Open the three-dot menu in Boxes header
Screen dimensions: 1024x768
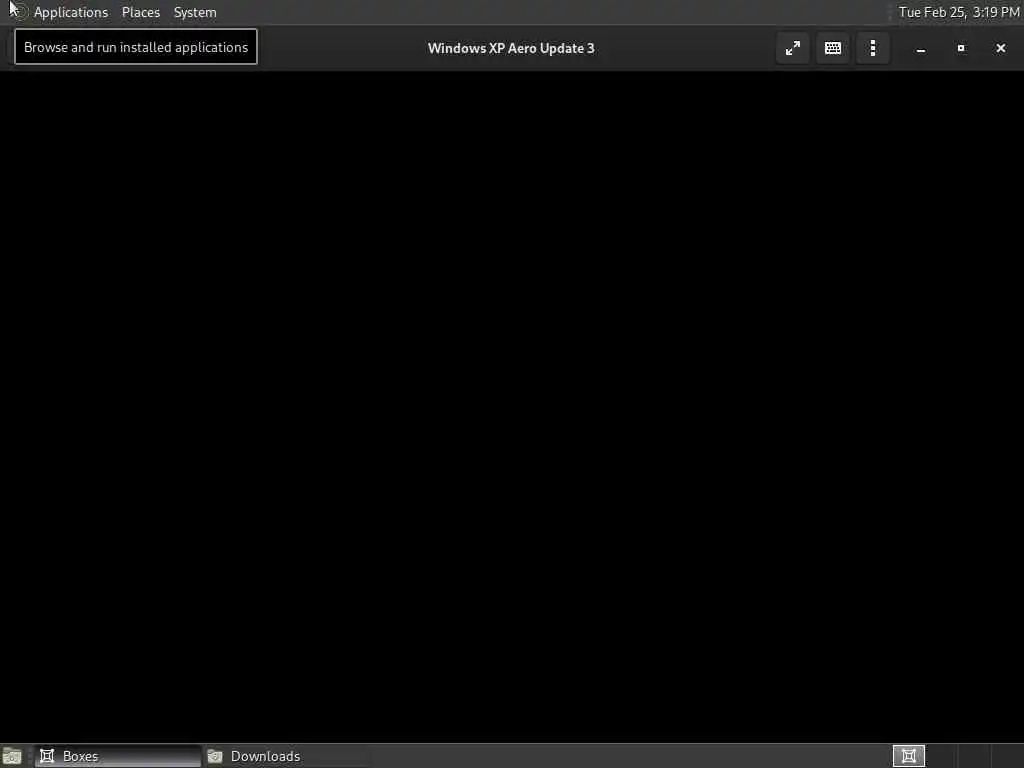click(x=872, y=48)
